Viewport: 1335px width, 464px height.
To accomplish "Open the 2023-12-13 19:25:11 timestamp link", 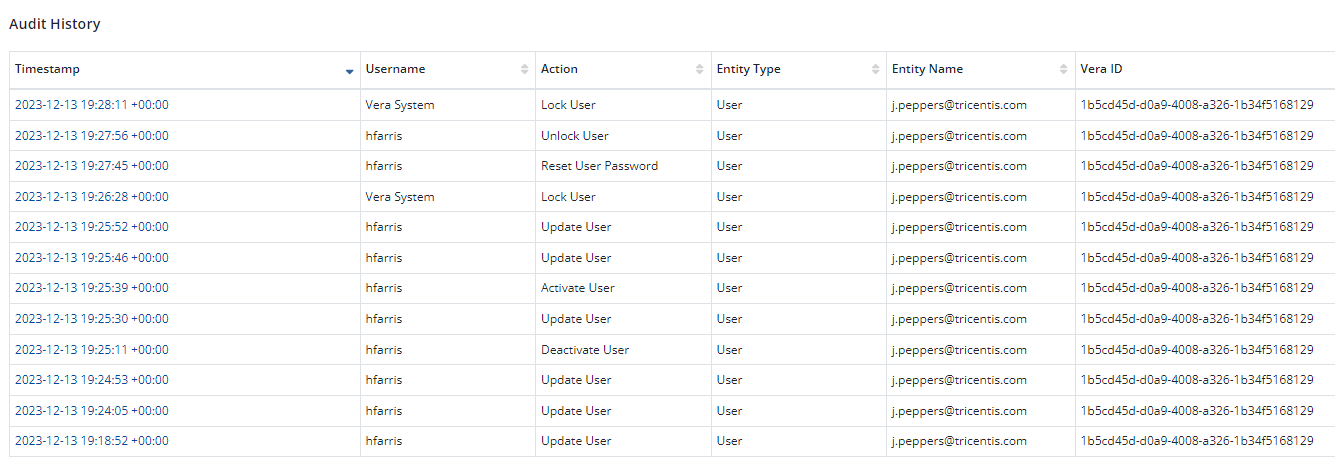I will click(x=92, y=350).
